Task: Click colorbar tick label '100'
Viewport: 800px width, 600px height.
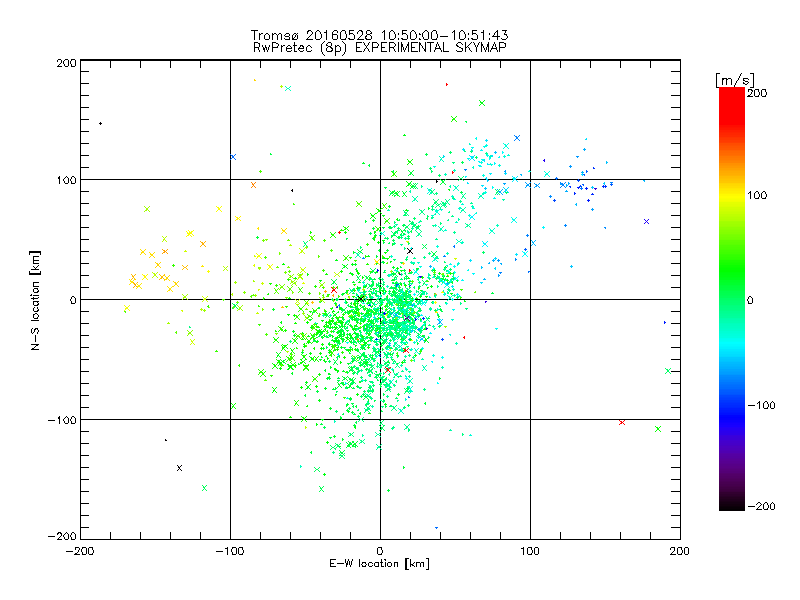Action: [757, 195]
